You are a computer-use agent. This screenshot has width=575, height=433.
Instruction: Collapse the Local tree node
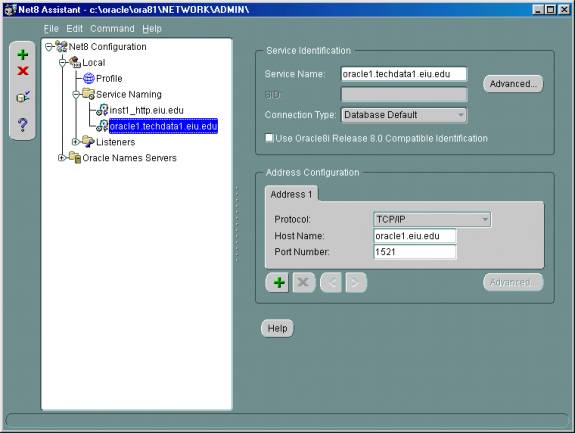(x=62, y=63)
